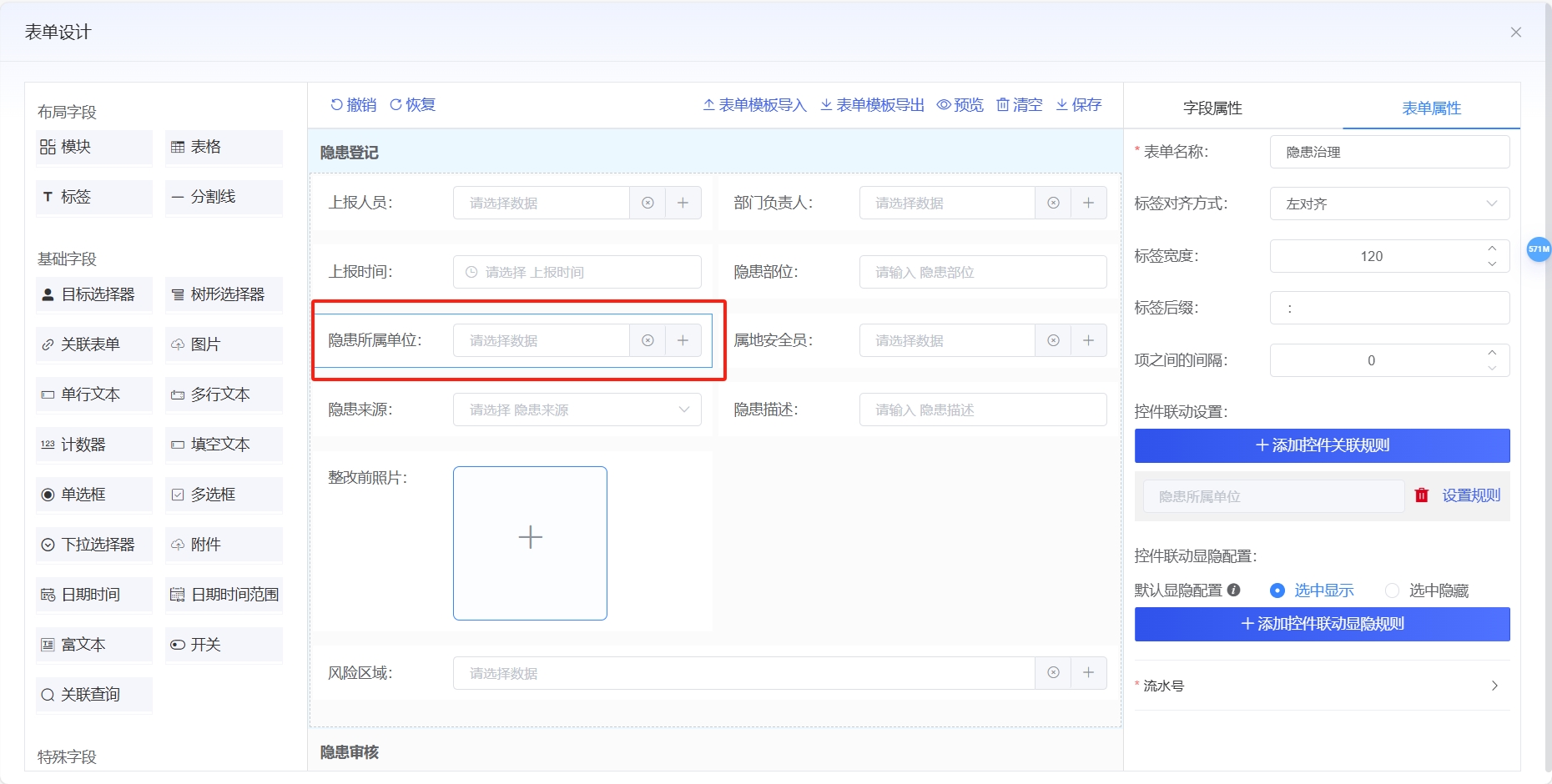Choose the 分割线 layout field
1552x784 pixels.
coord(224,197)
